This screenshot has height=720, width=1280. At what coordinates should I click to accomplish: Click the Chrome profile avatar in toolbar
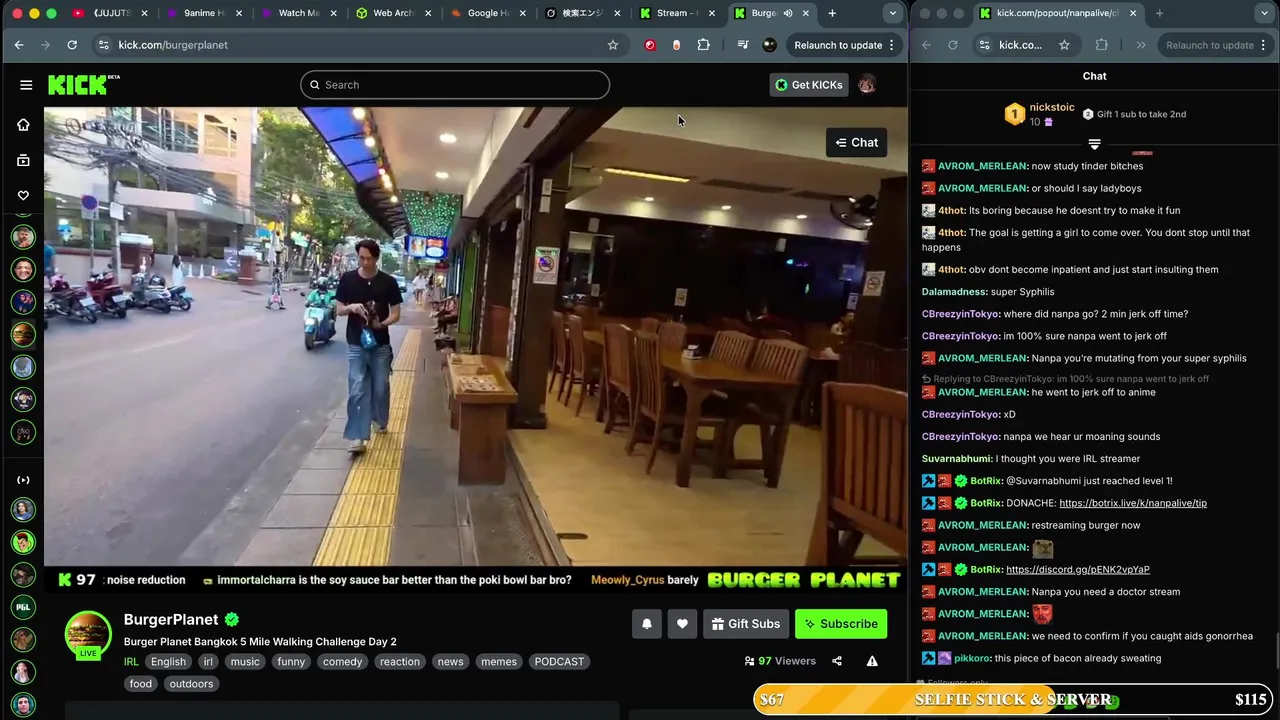coord(769,45)
